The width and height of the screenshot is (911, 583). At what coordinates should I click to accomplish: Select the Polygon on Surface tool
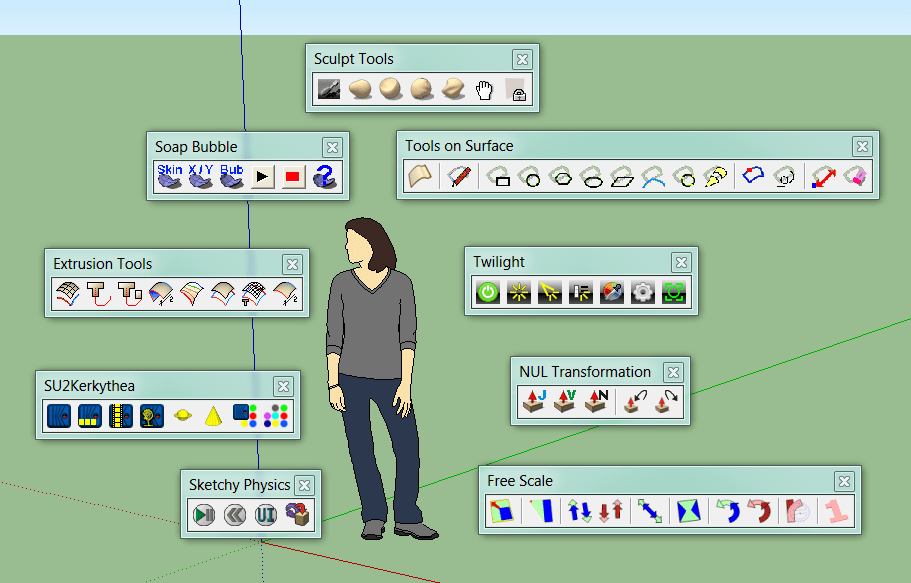(x=562, y=176)
